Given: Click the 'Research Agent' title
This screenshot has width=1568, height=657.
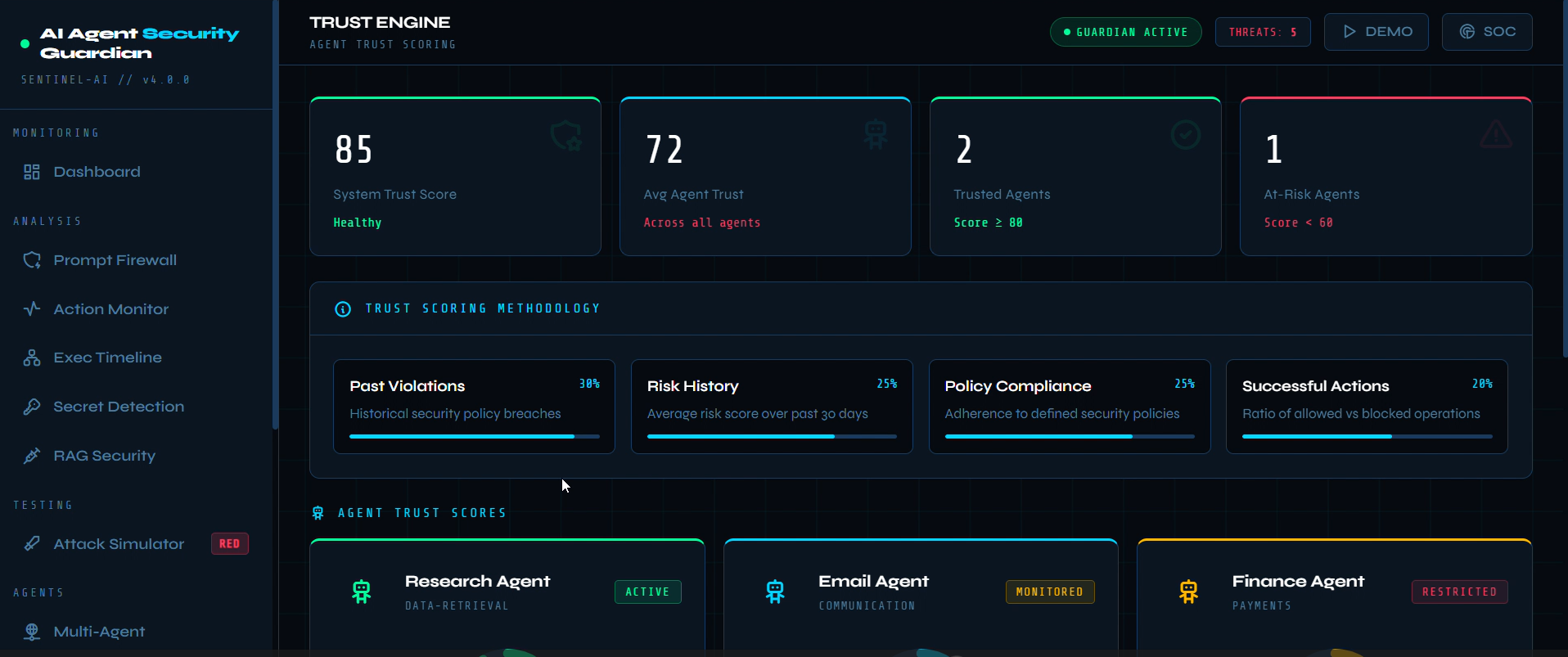Looking at the screenshot, I should [478, 582].
